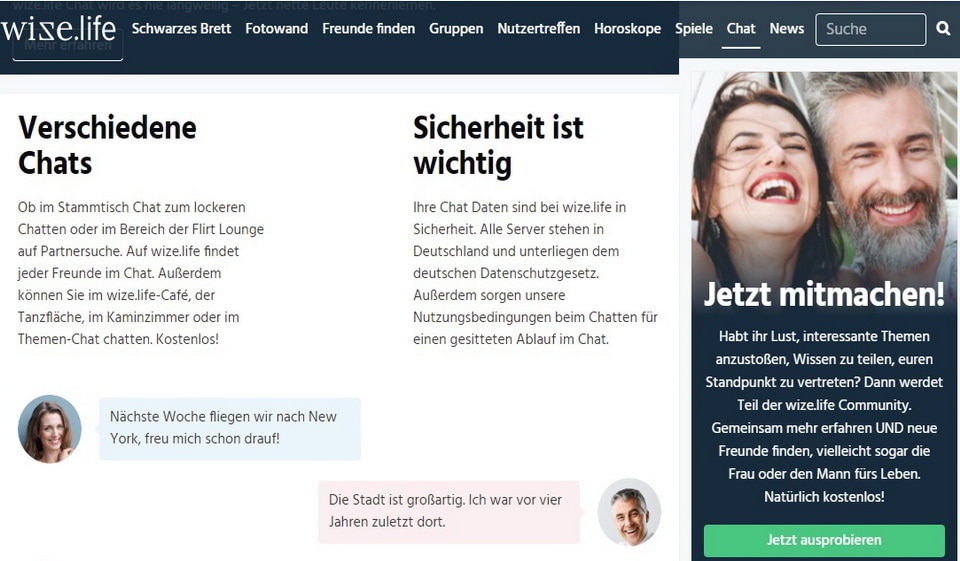The image size is (960, 561).
Task: Go to Fotowand in navigation
Action: [x=276, y=29]
